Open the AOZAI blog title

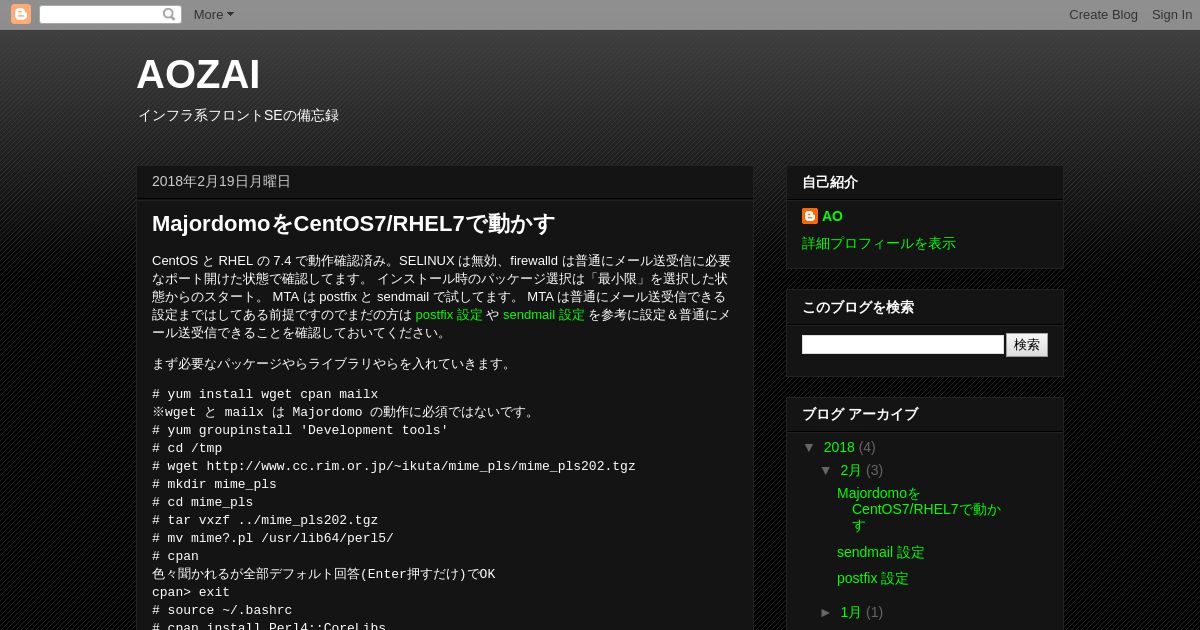[198, 75]
